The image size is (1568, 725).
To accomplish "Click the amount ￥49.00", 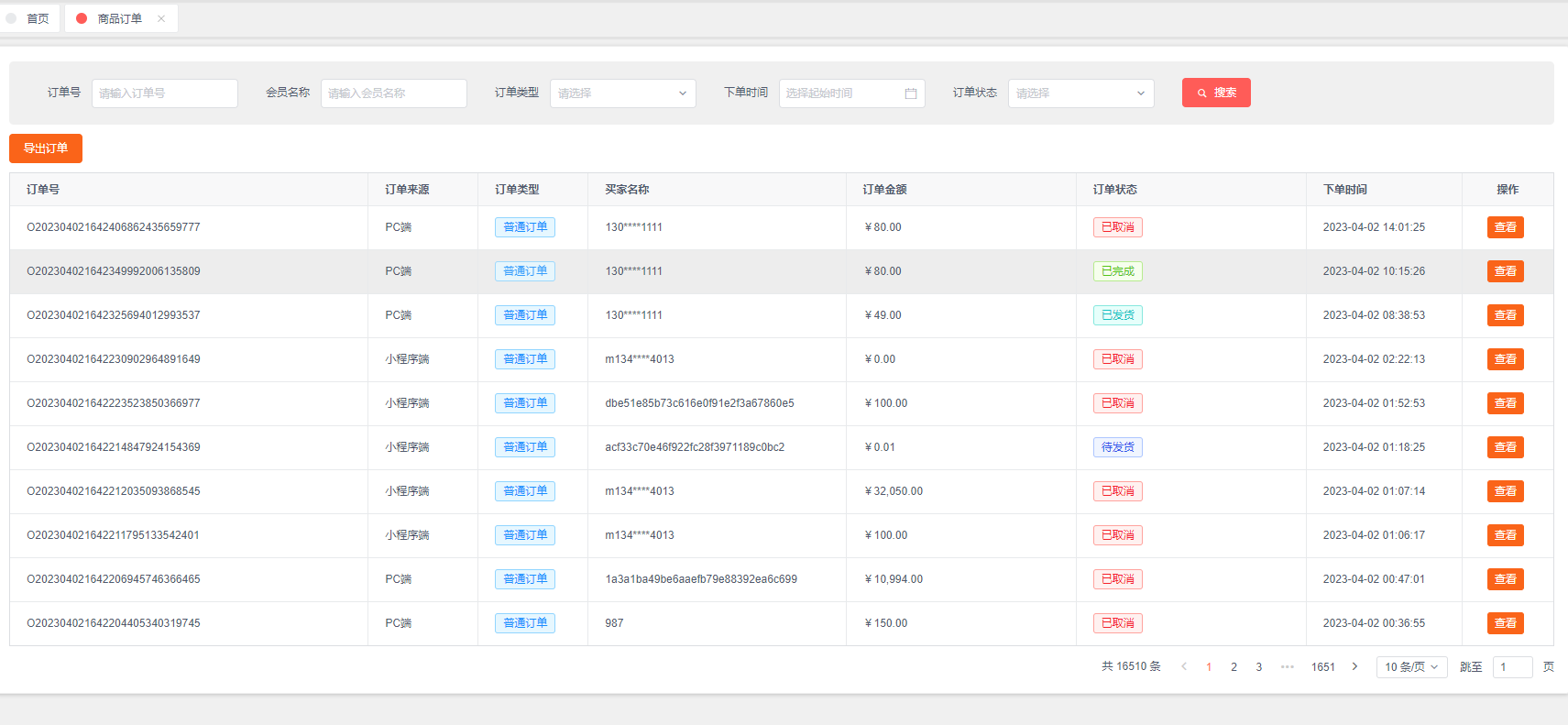I will (883, 315).
